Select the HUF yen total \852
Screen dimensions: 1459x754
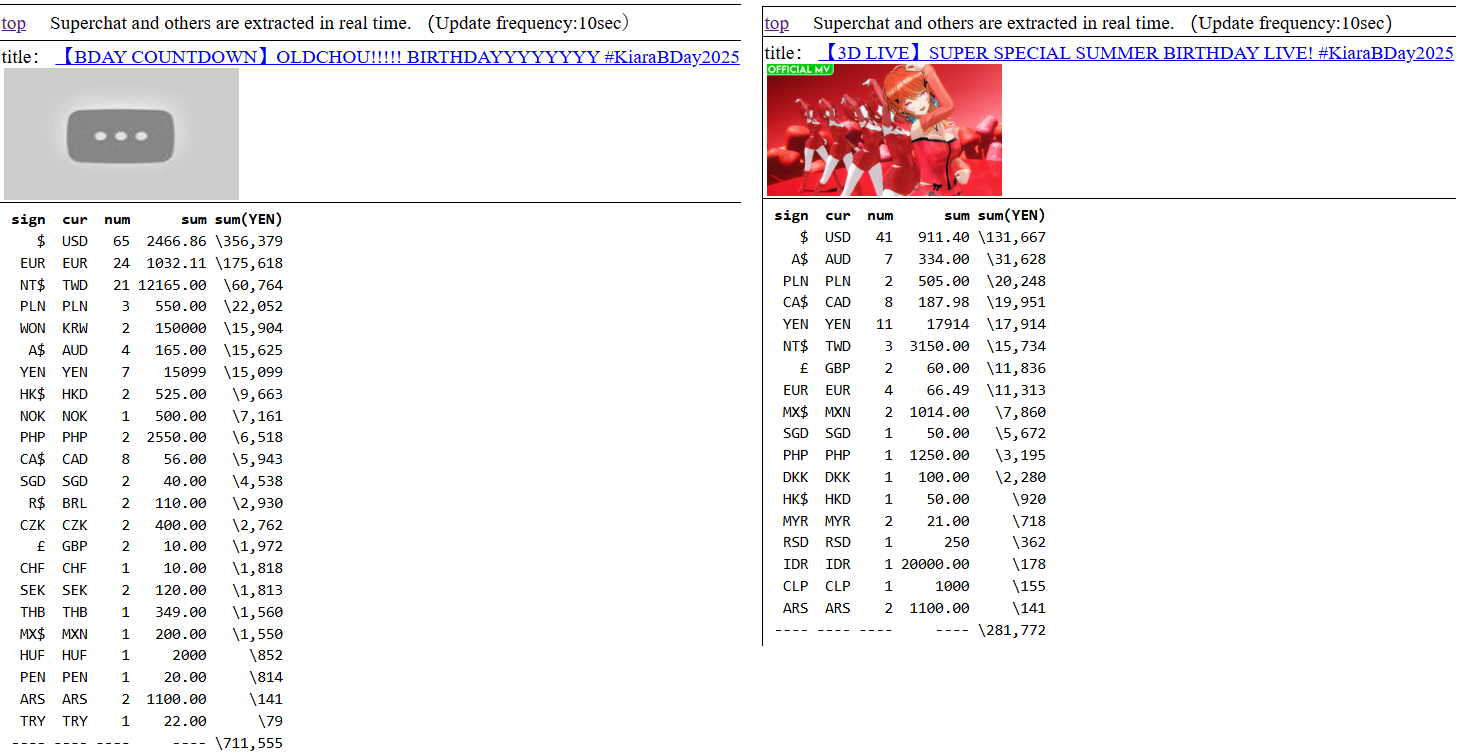coord(266,655)
